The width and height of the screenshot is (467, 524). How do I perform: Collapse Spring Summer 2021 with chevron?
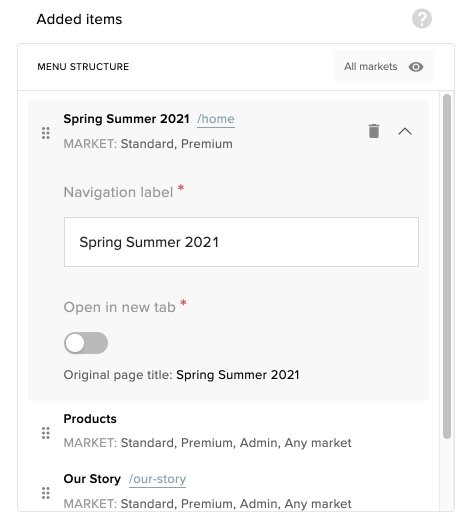pos(405,131)
